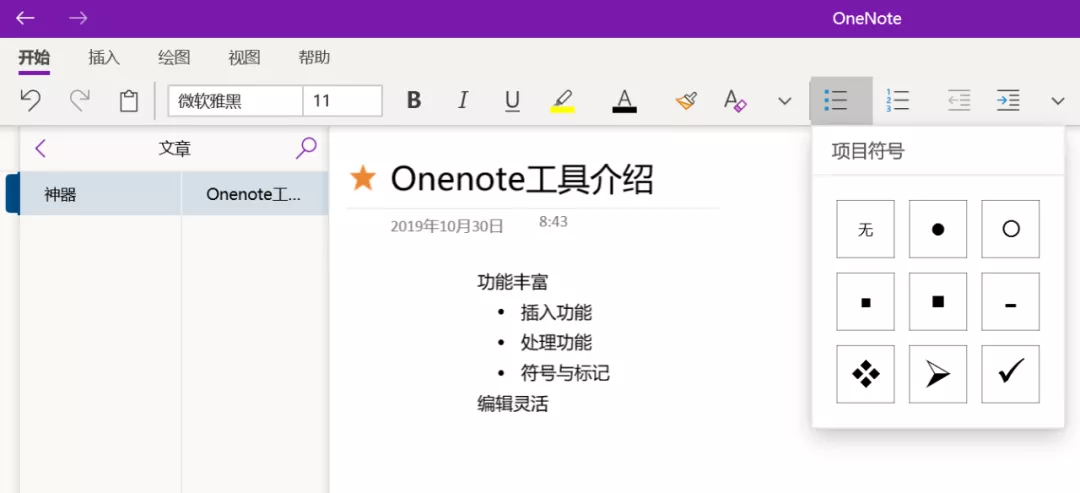Screen dimensions: 1080x493
Task: Click the bullet item 插入功能
Action: click(557, 313)
